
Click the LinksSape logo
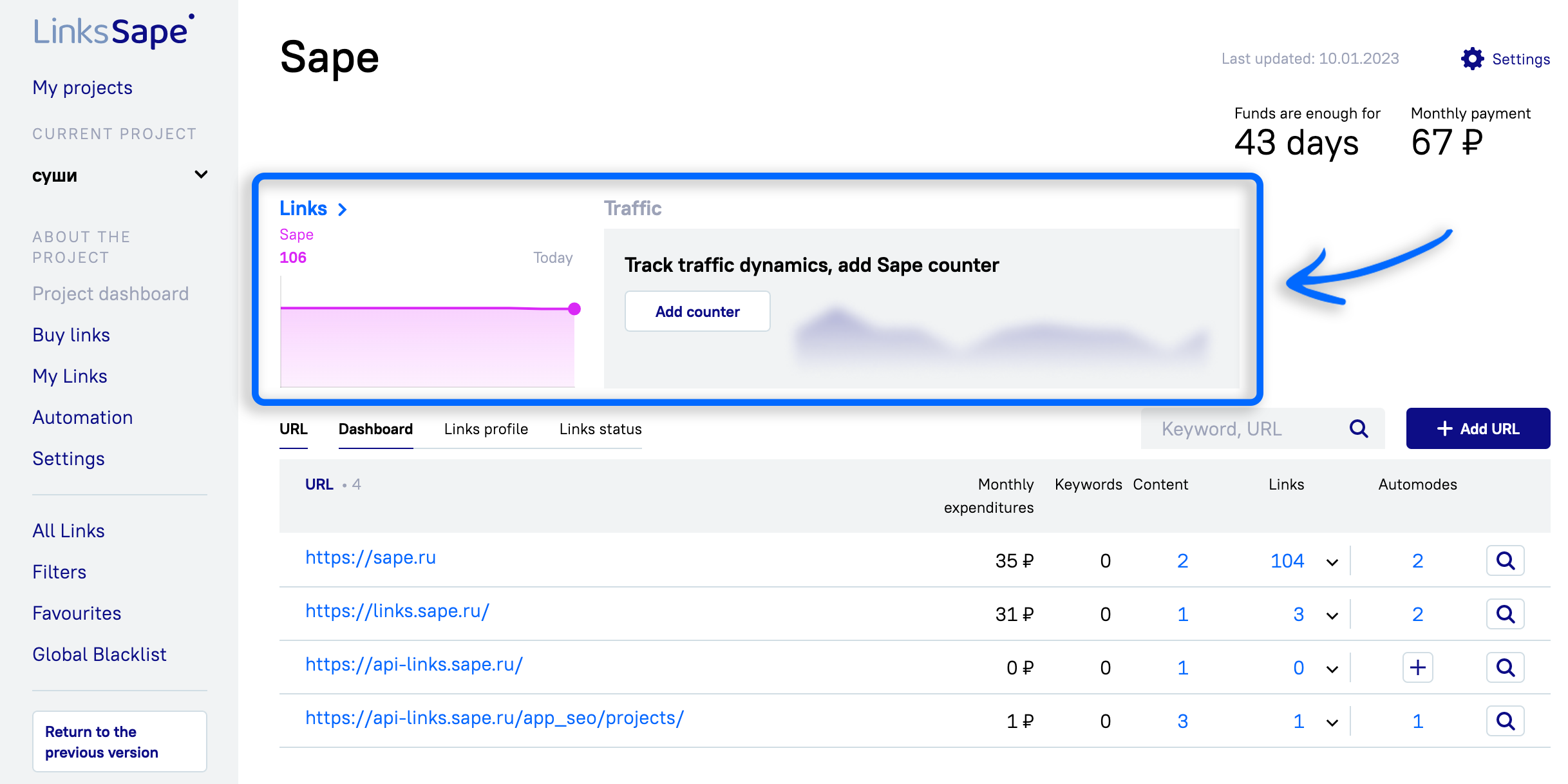(114, 31)
